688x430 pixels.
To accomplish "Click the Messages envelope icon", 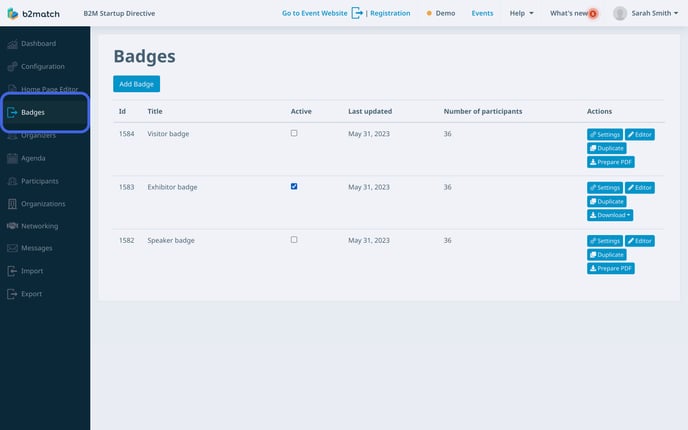I will coord(12,248).
